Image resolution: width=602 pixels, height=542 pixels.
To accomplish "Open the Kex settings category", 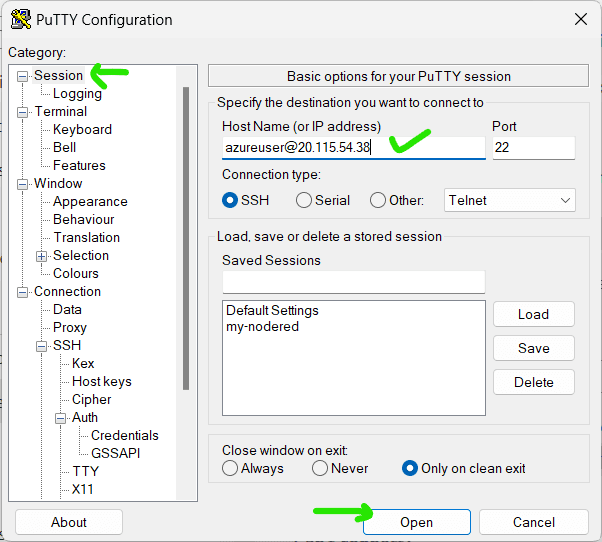I will [x=83, y=364].
